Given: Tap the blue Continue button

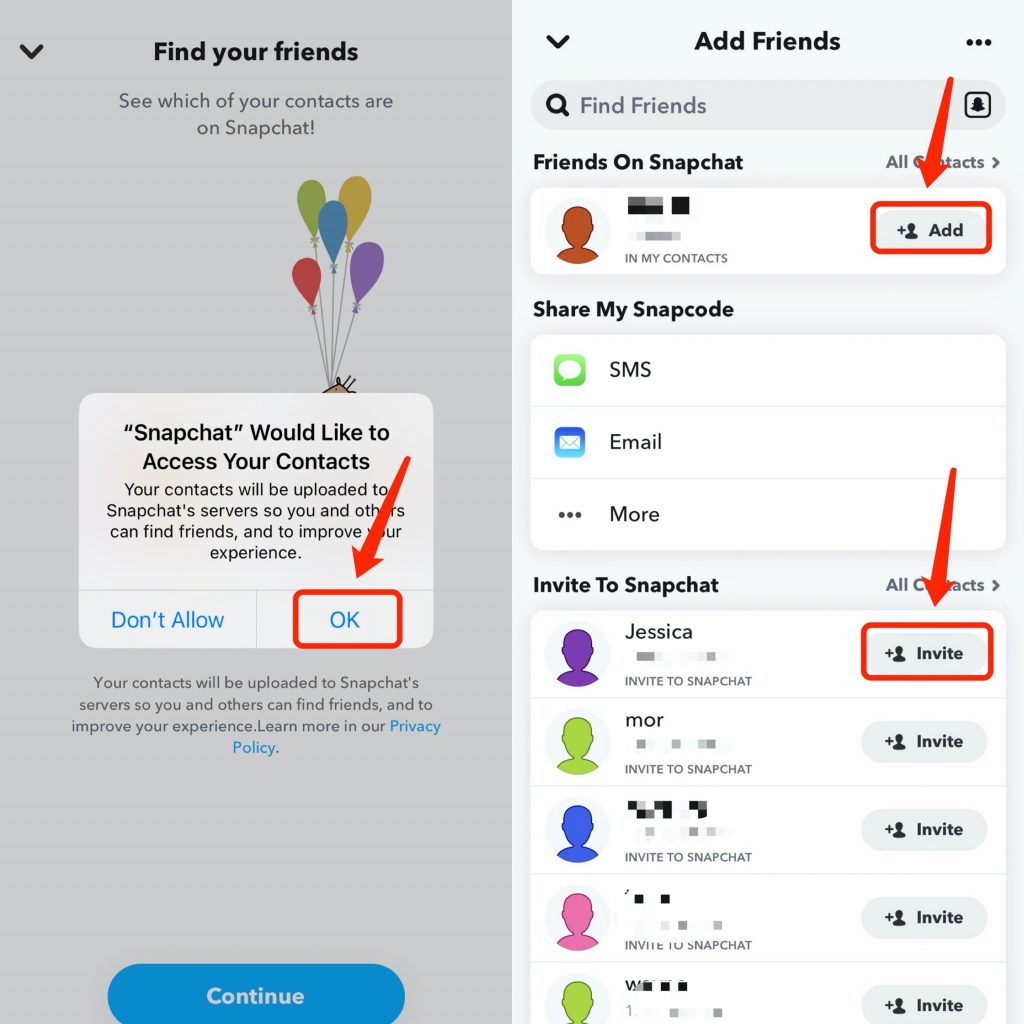Looking at the screenshot, I should pyautogui.click(x=256, y=994).
